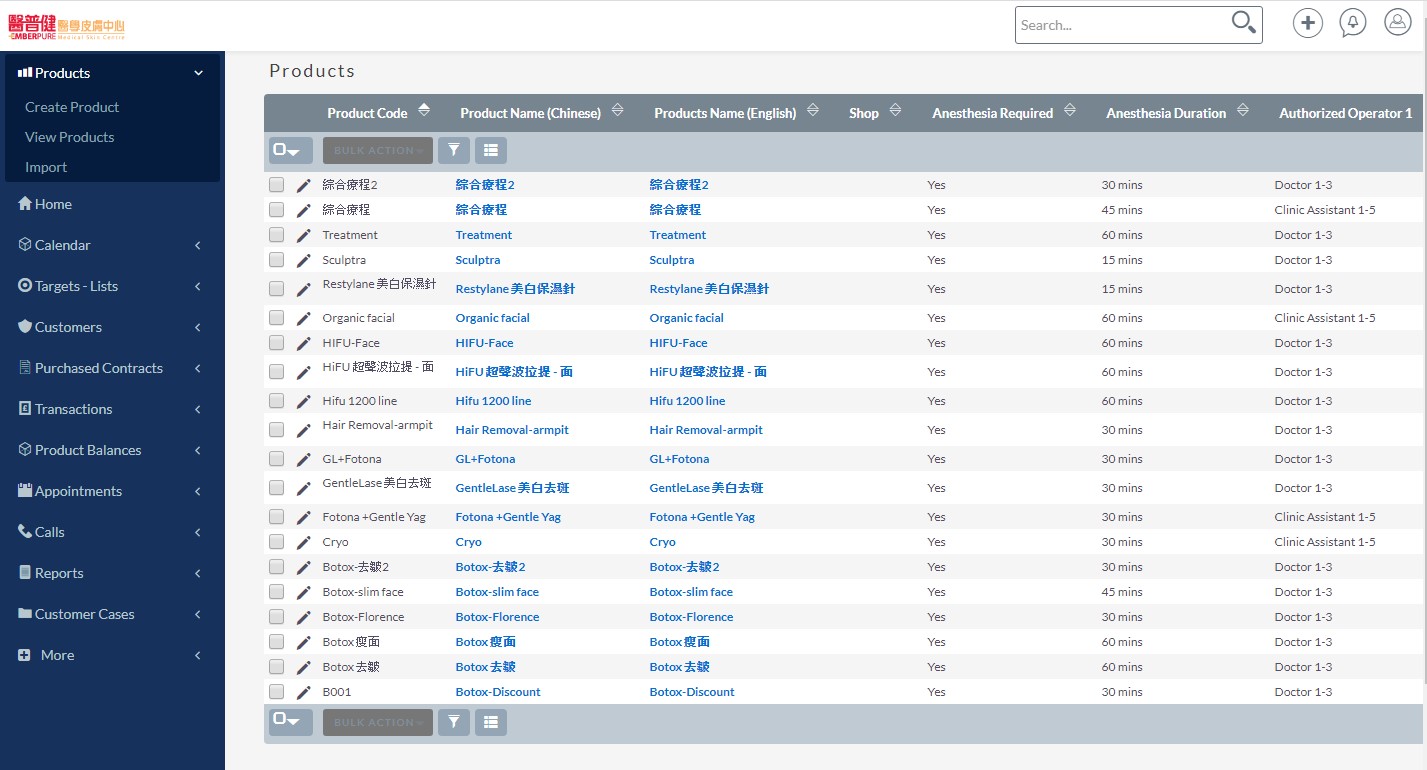This screenshot has width=1427, height=770.
Task: Check the Botox-slim face row checkbox
Action: [276, 592]
